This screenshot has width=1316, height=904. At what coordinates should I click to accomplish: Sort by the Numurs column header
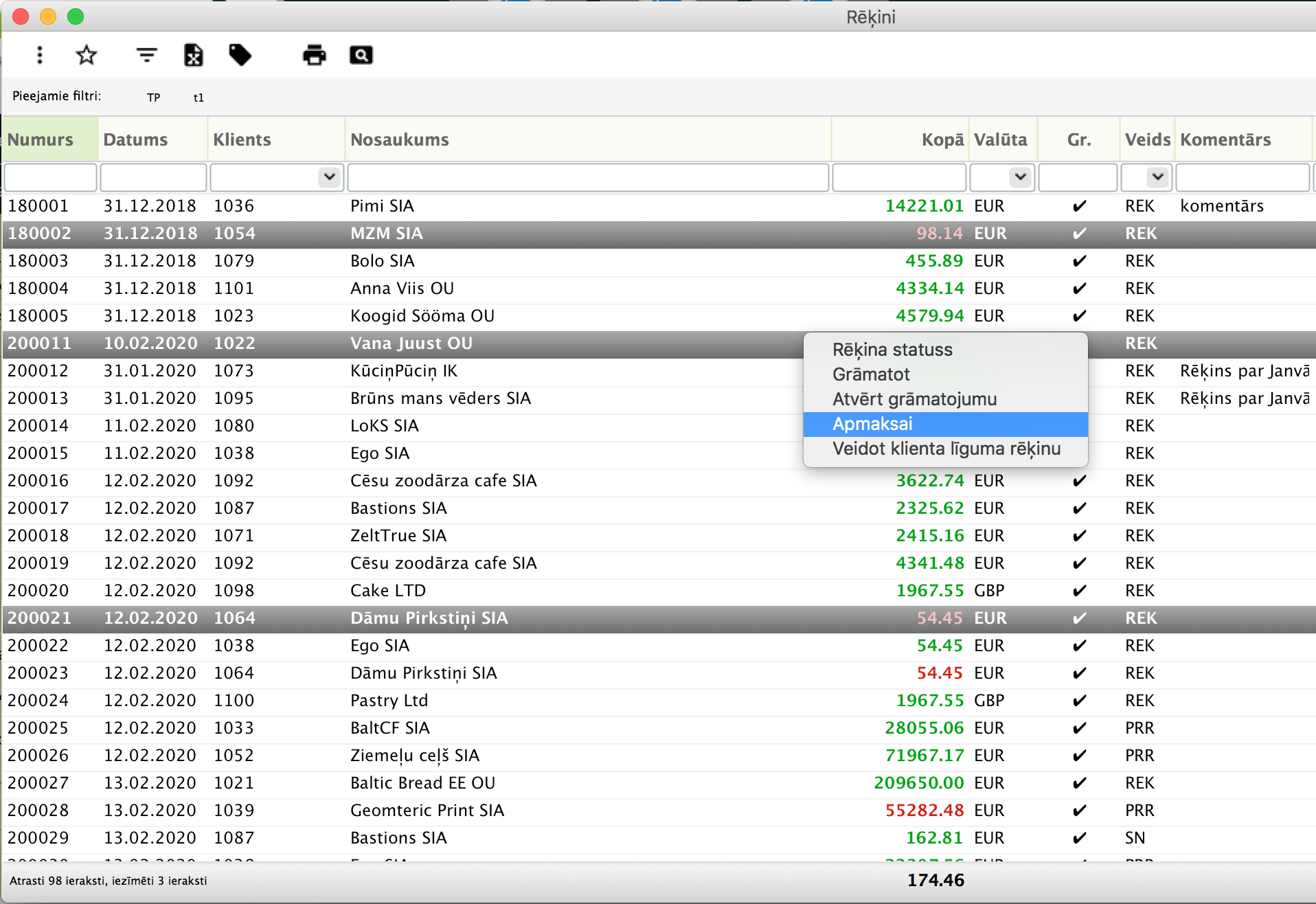point(50,139)
